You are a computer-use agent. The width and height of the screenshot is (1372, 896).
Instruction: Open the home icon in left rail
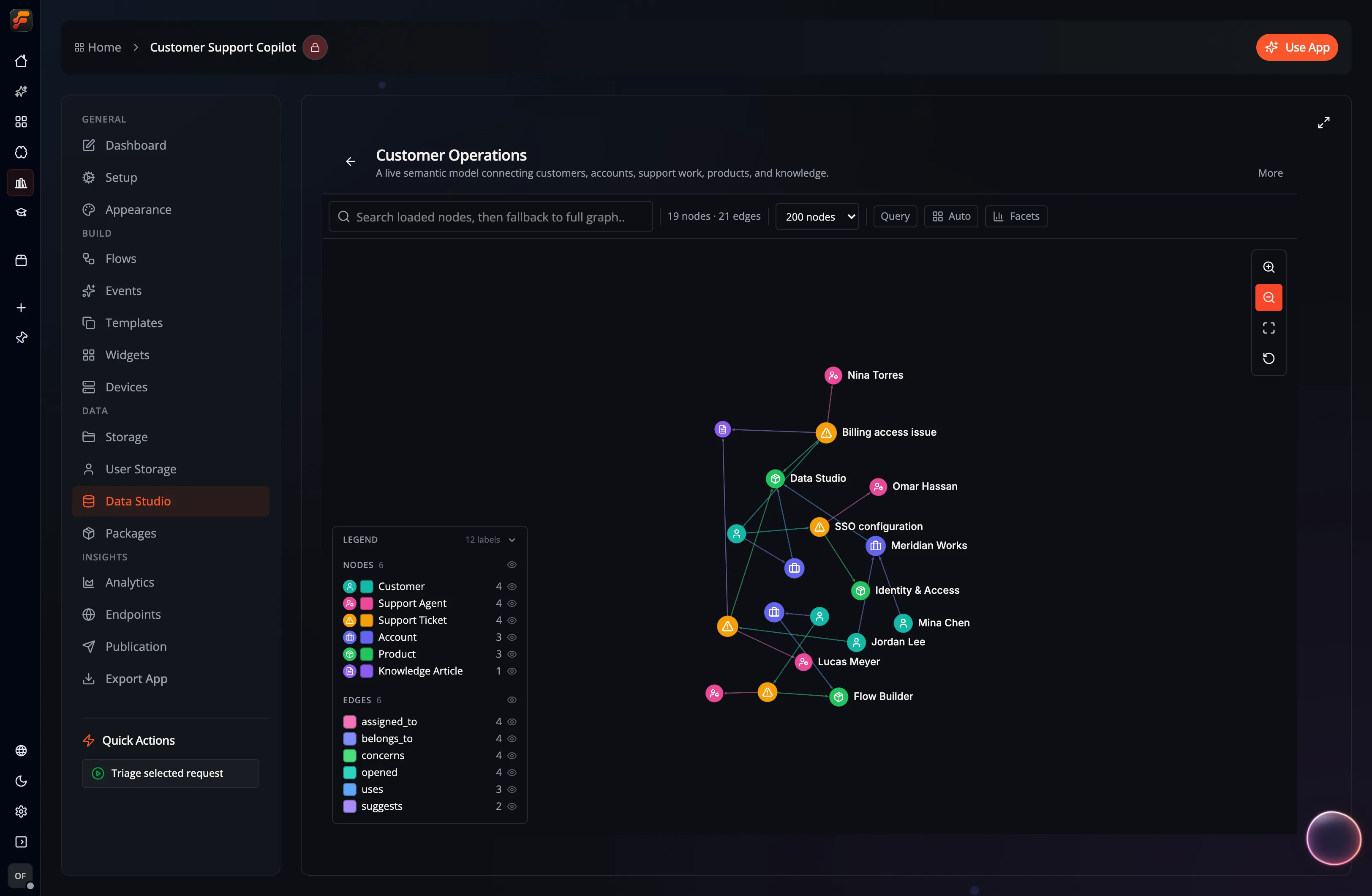[x=21, y=61]
